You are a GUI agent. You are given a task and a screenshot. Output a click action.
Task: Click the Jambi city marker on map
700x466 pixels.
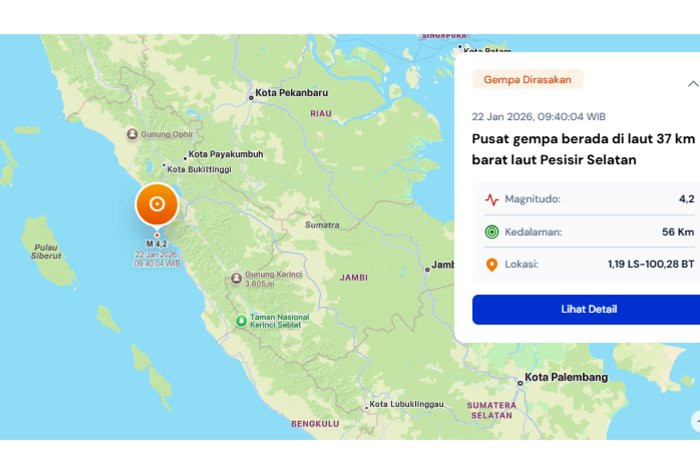425,267
